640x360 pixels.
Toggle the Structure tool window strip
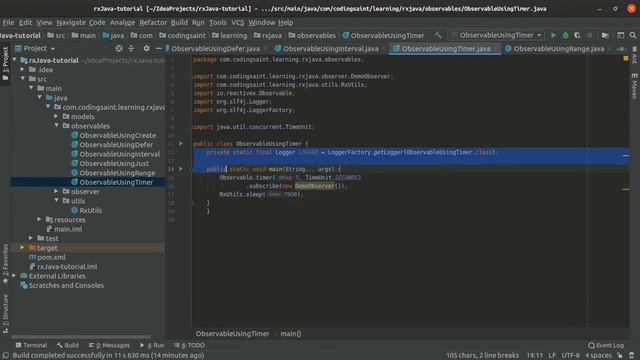point(5,313)
